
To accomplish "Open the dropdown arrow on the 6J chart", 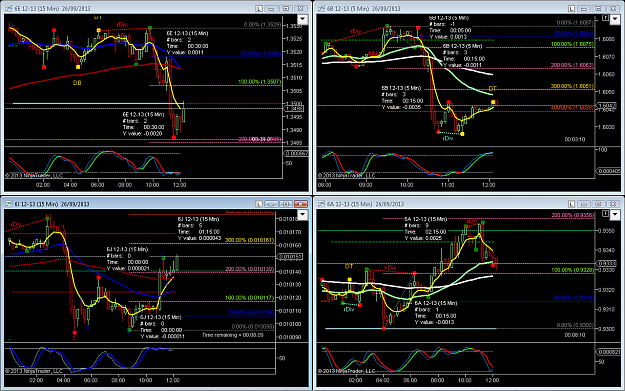I will coord(303,215).
